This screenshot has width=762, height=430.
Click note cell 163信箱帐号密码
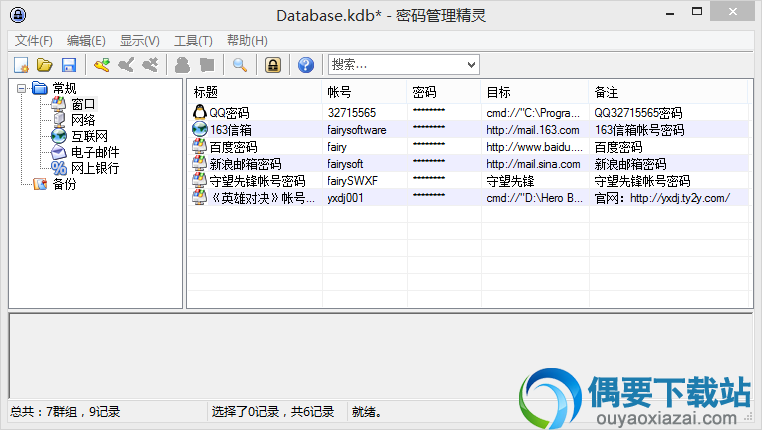point(640,130)
